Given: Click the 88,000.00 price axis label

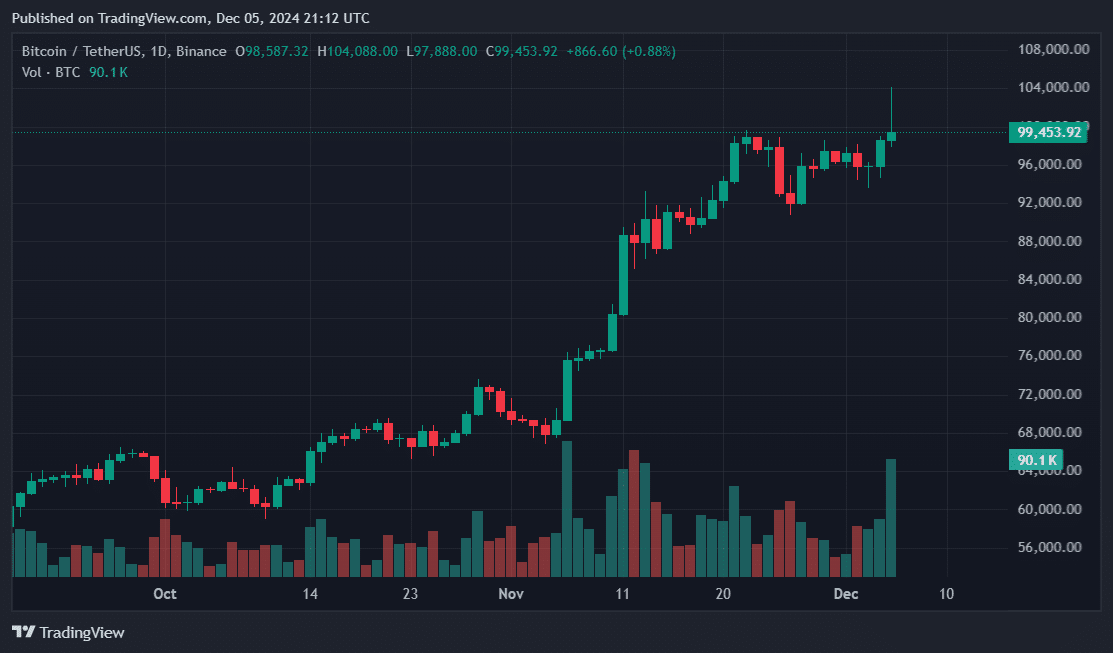Looking at the screenshot, I should [1050, 241].
